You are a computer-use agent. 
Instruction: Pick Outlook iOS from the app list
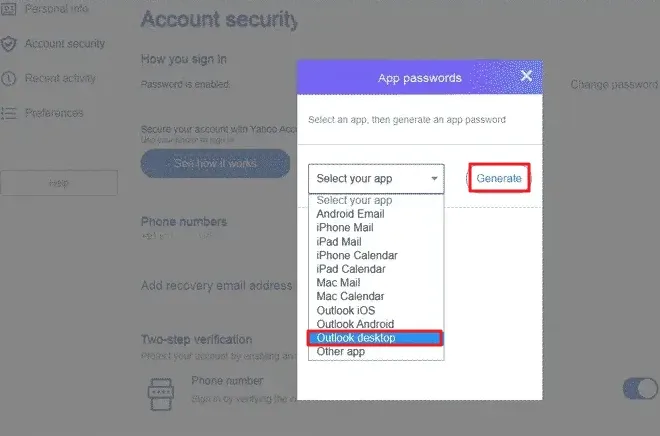pos(346,310)
